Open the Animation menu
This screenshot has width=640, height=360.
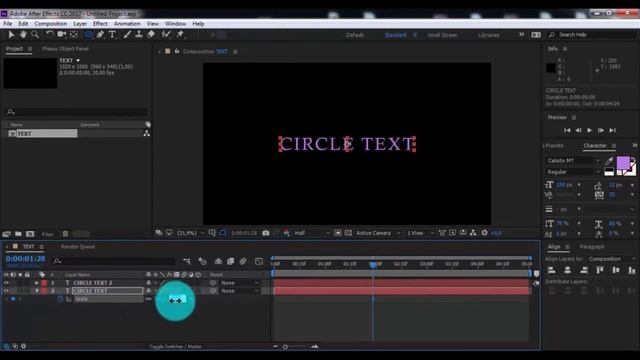(127, 24)
